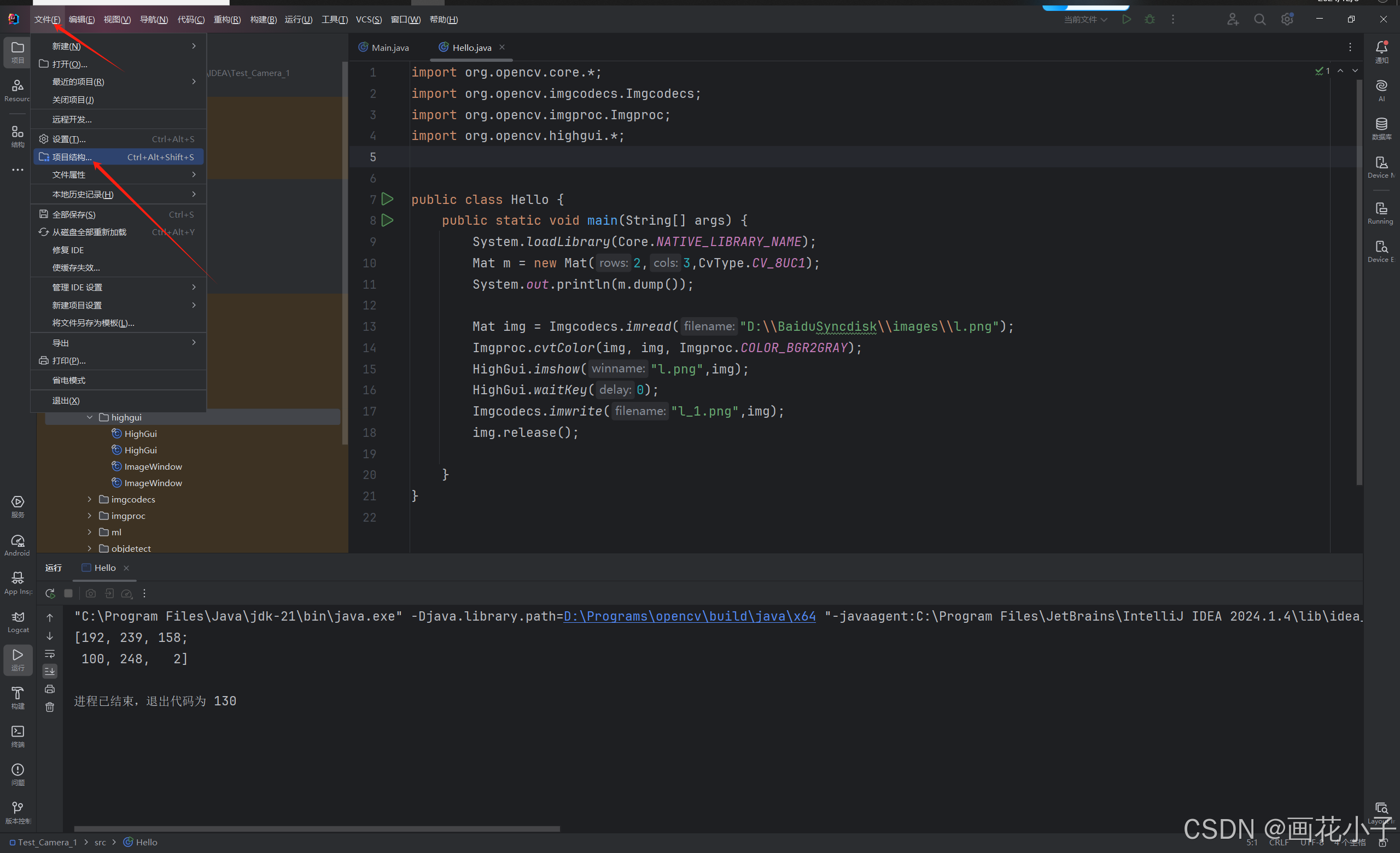Run Hello class via gutter play icon

388,200
